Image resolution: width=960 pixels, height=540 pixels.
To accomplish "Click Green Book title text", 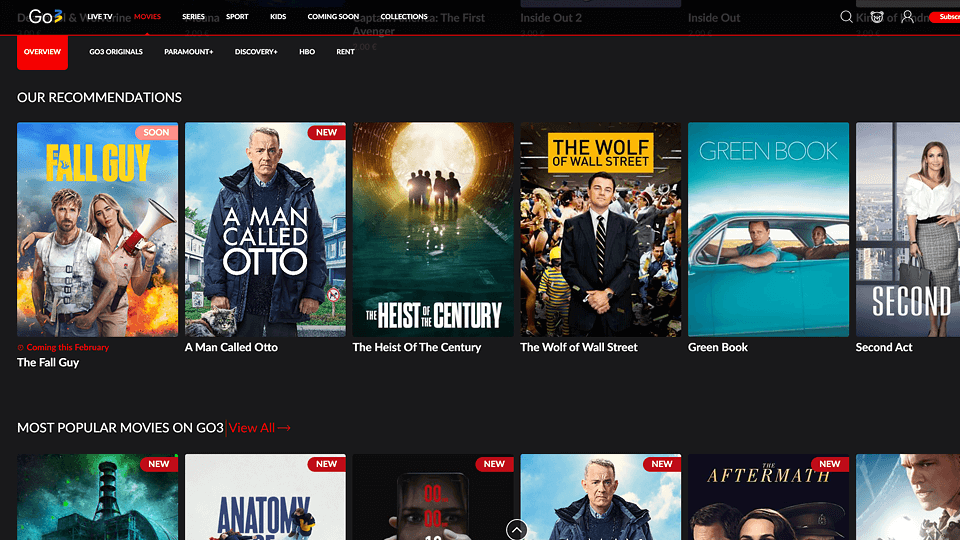I will 718,347.
